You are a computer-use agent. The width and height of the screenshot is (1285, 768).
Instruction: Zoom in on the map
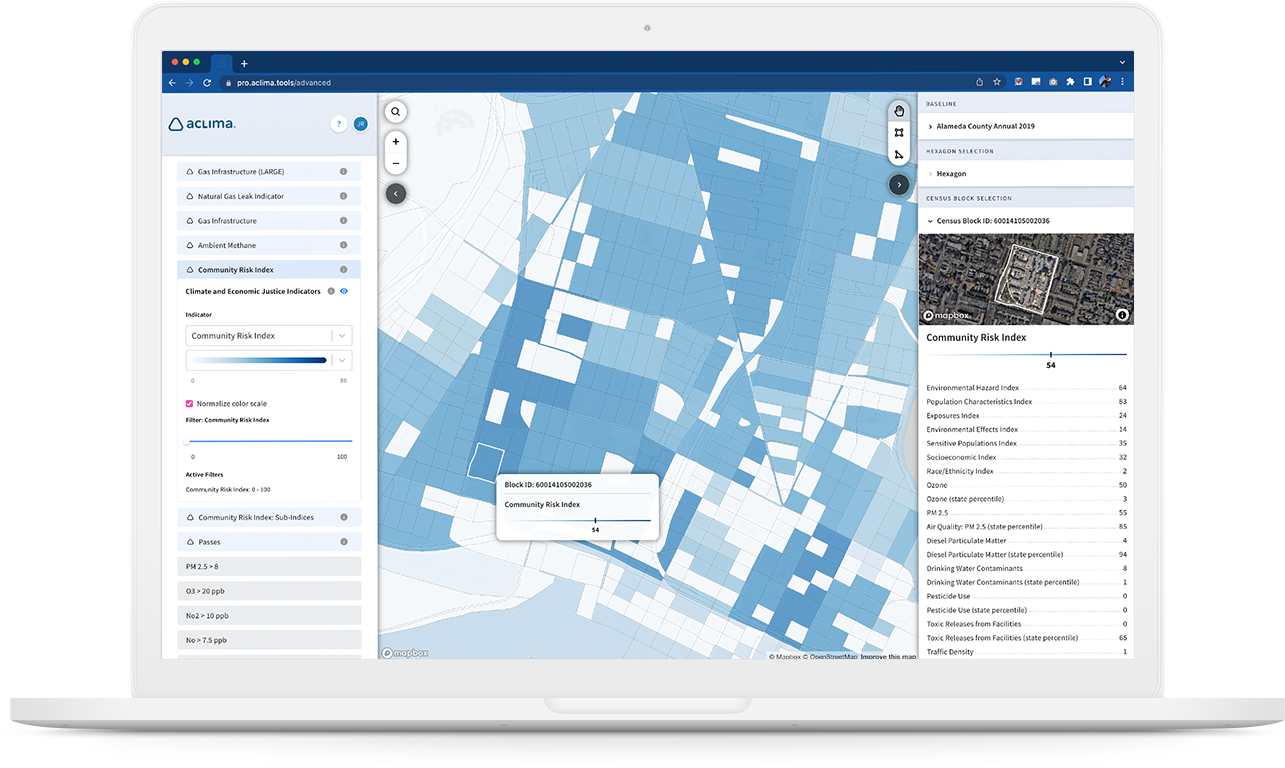point(396,142)
